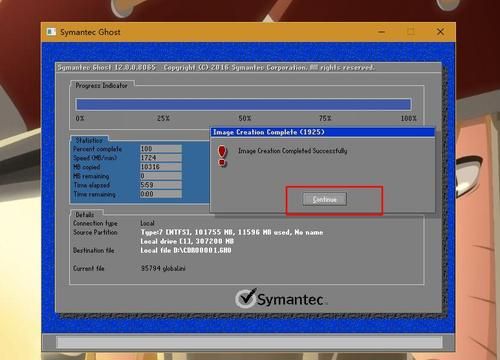The height and width of the screenshot is (360, 500).
Task: Click the Time remaining value 0:00
Action: (161, 194)
